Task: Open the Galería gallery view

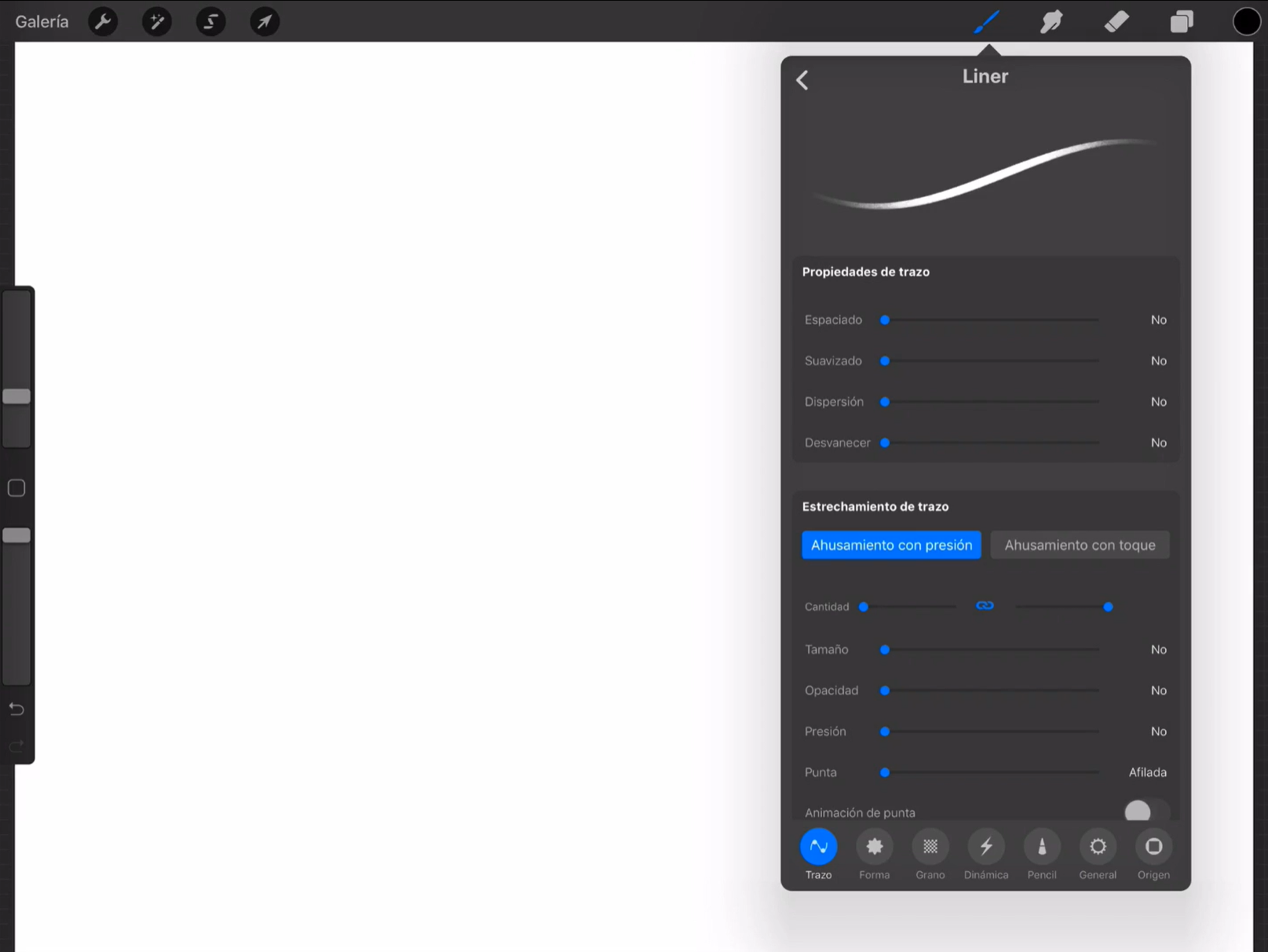Action: pyautogui.click(x=42, y=21)
